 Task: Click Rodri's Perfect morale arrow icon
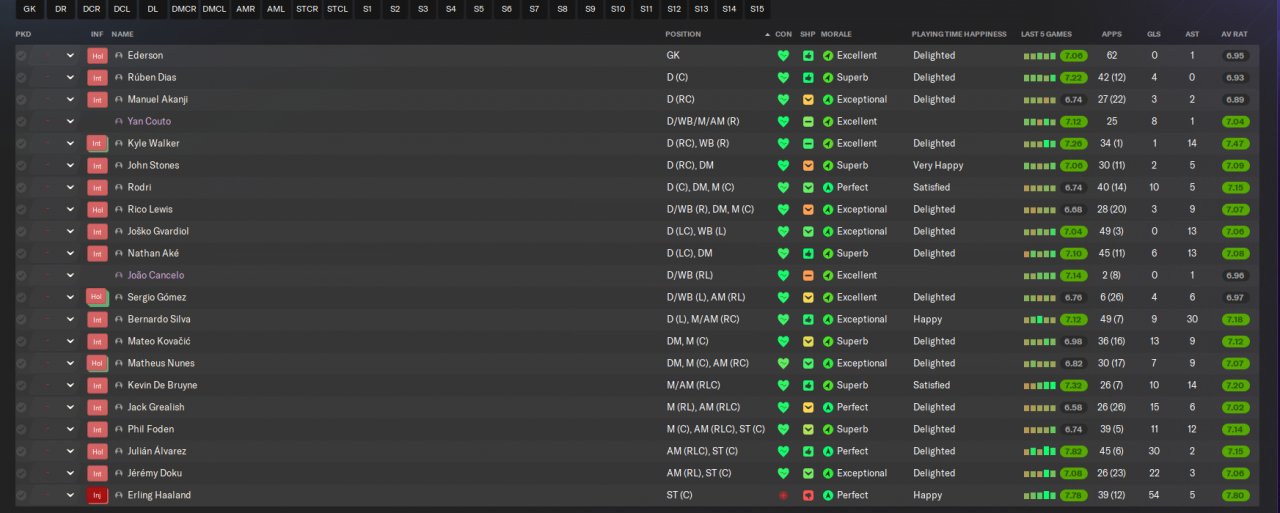coord(828,188)
